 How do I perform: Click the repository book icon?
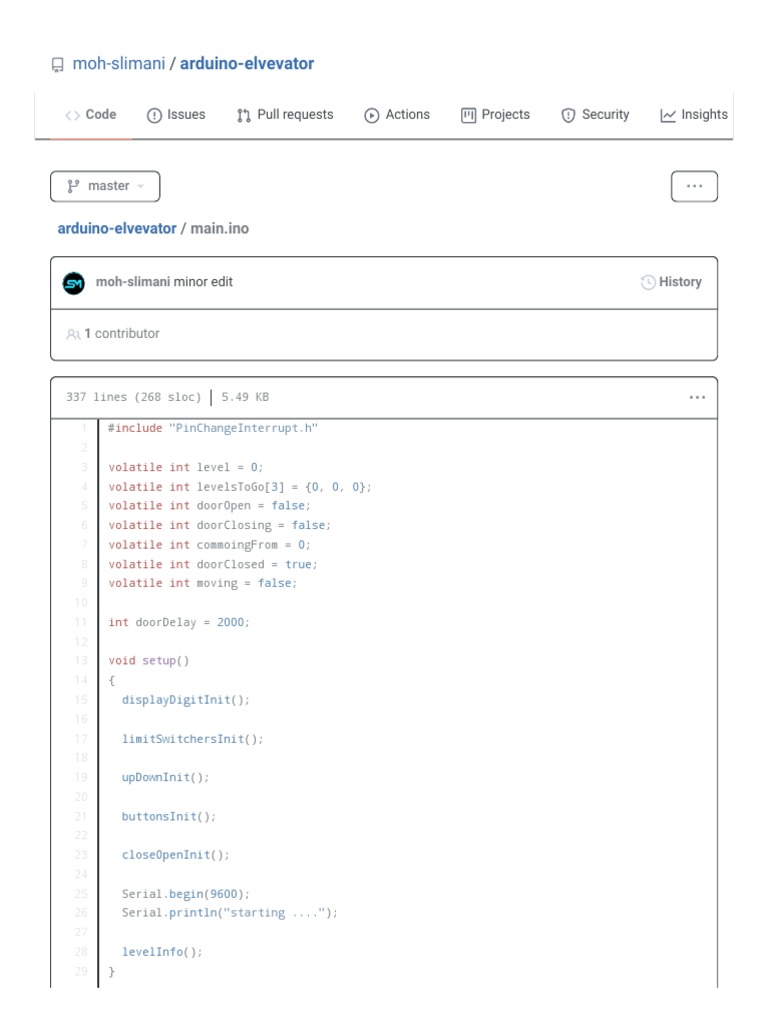(x=57, y=65)
